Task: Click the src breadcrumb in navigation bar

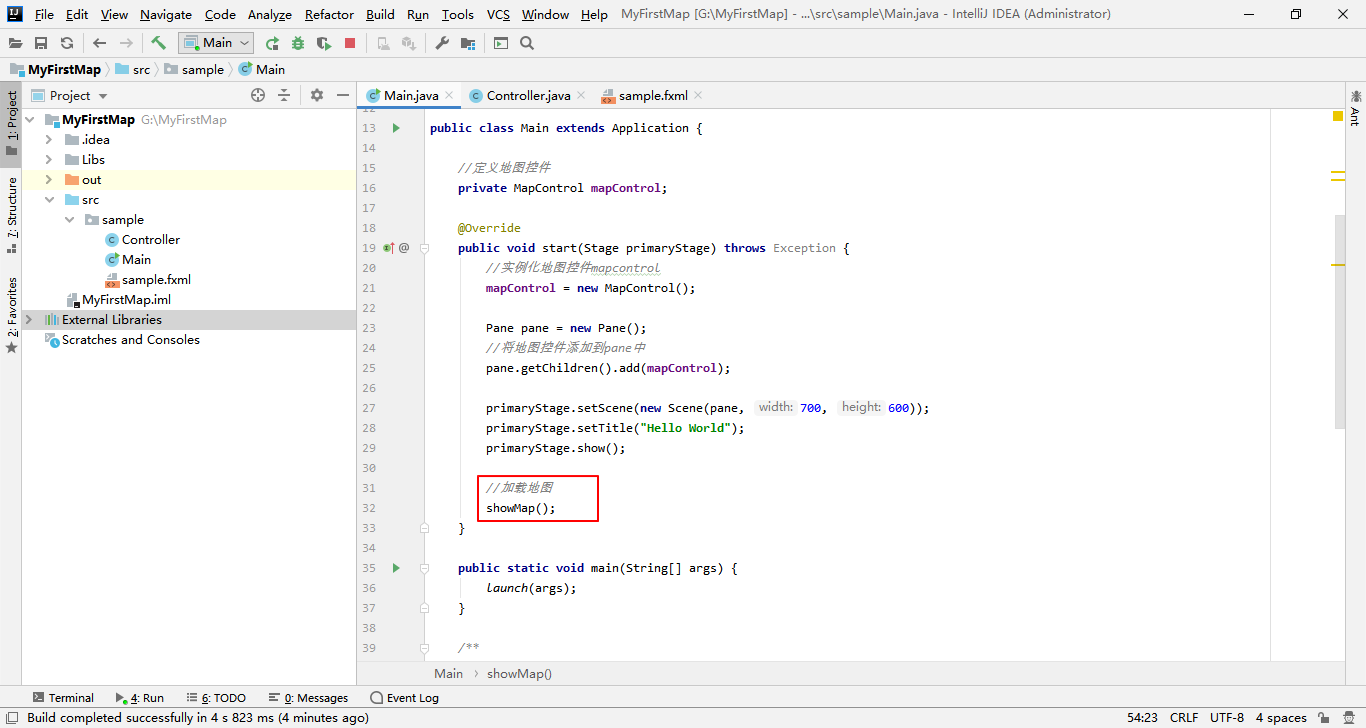Action: [133, 69]
